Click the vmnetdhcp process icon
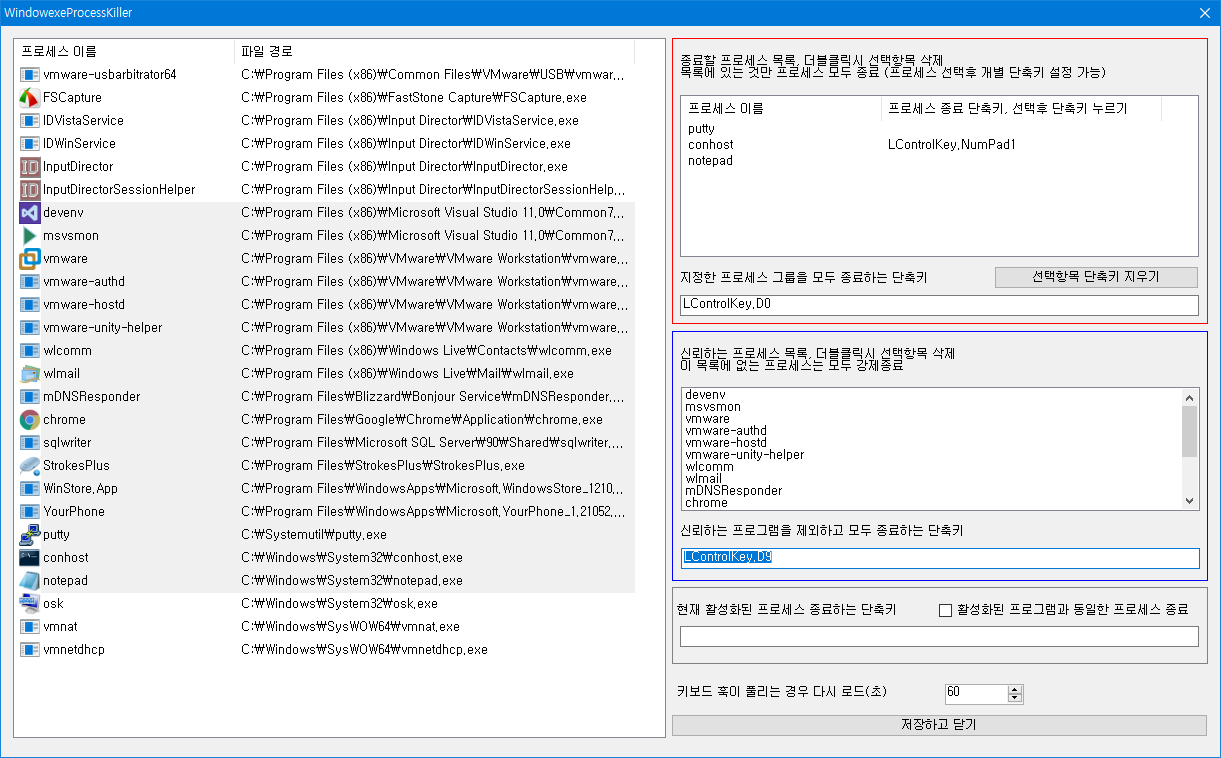Screen dimensions: 1221x758 point(29,650)
